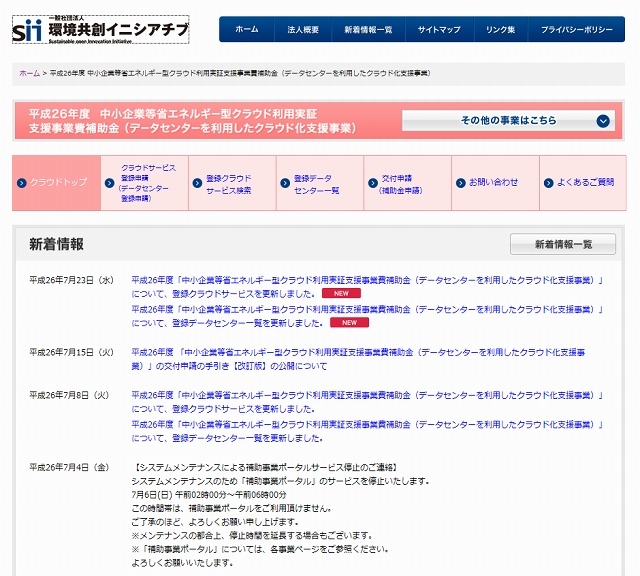Open the 法人概要 navigation item
Screen dimensions: 640x576
coord(303,29)
